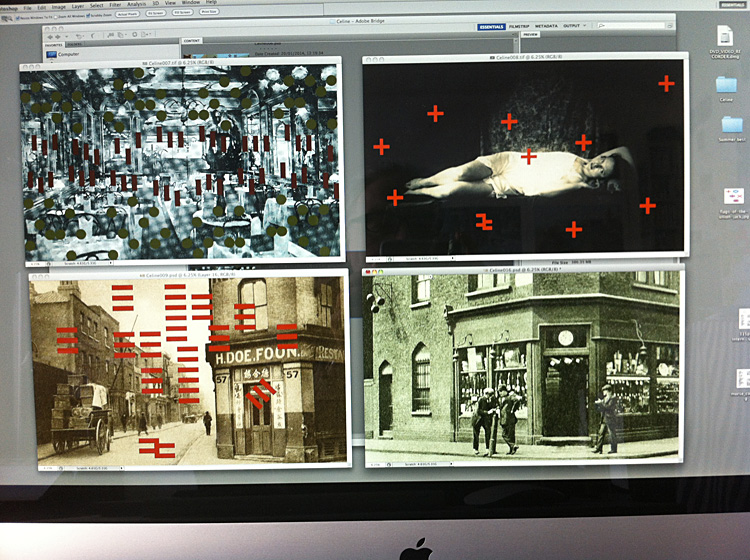750x560 pixels.
Task: Click Bridge return to Photoshop boomerang icon
Action: [93, 36]
